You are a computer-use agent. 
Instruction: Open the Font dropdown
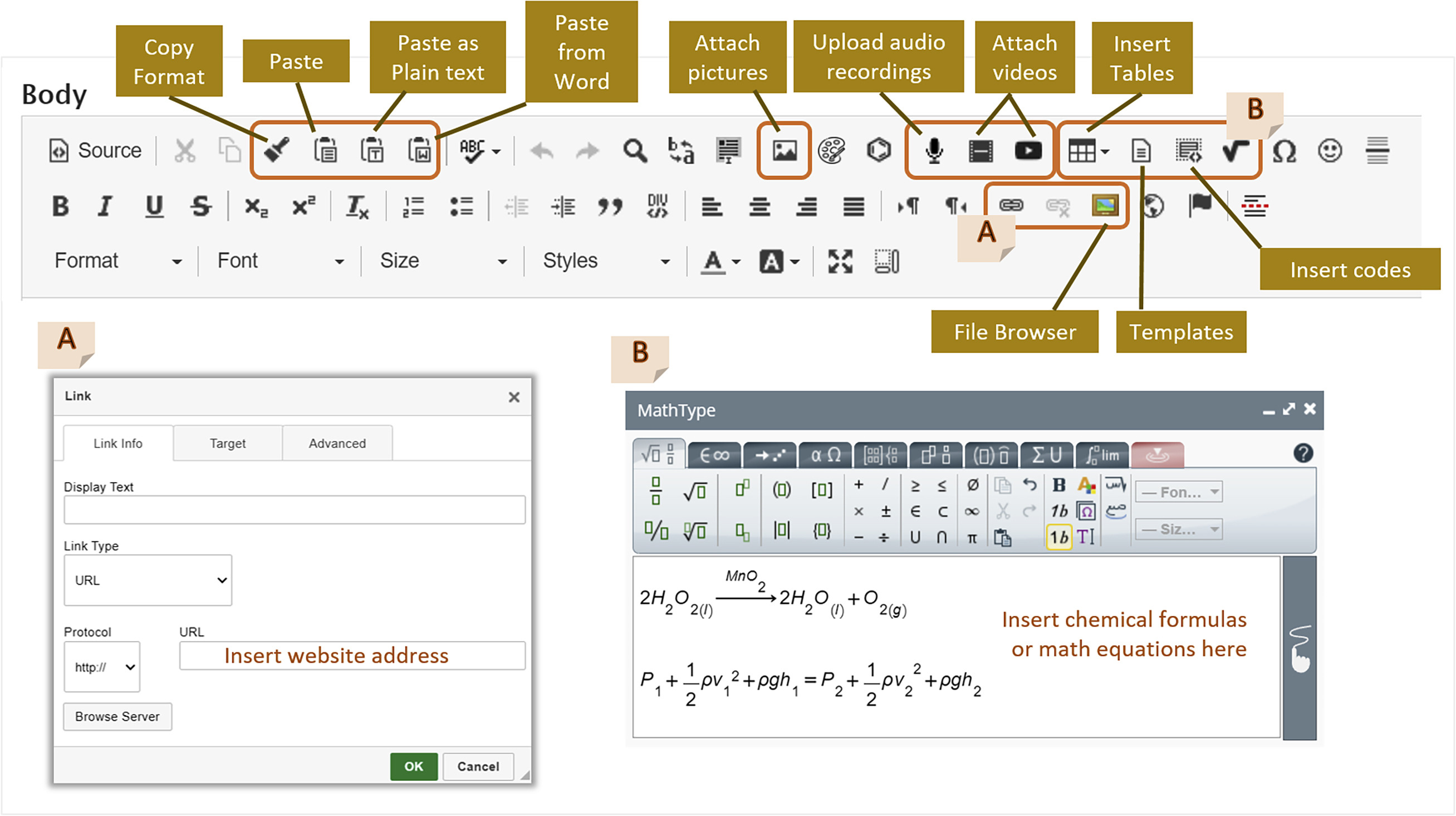pos(281,261)
